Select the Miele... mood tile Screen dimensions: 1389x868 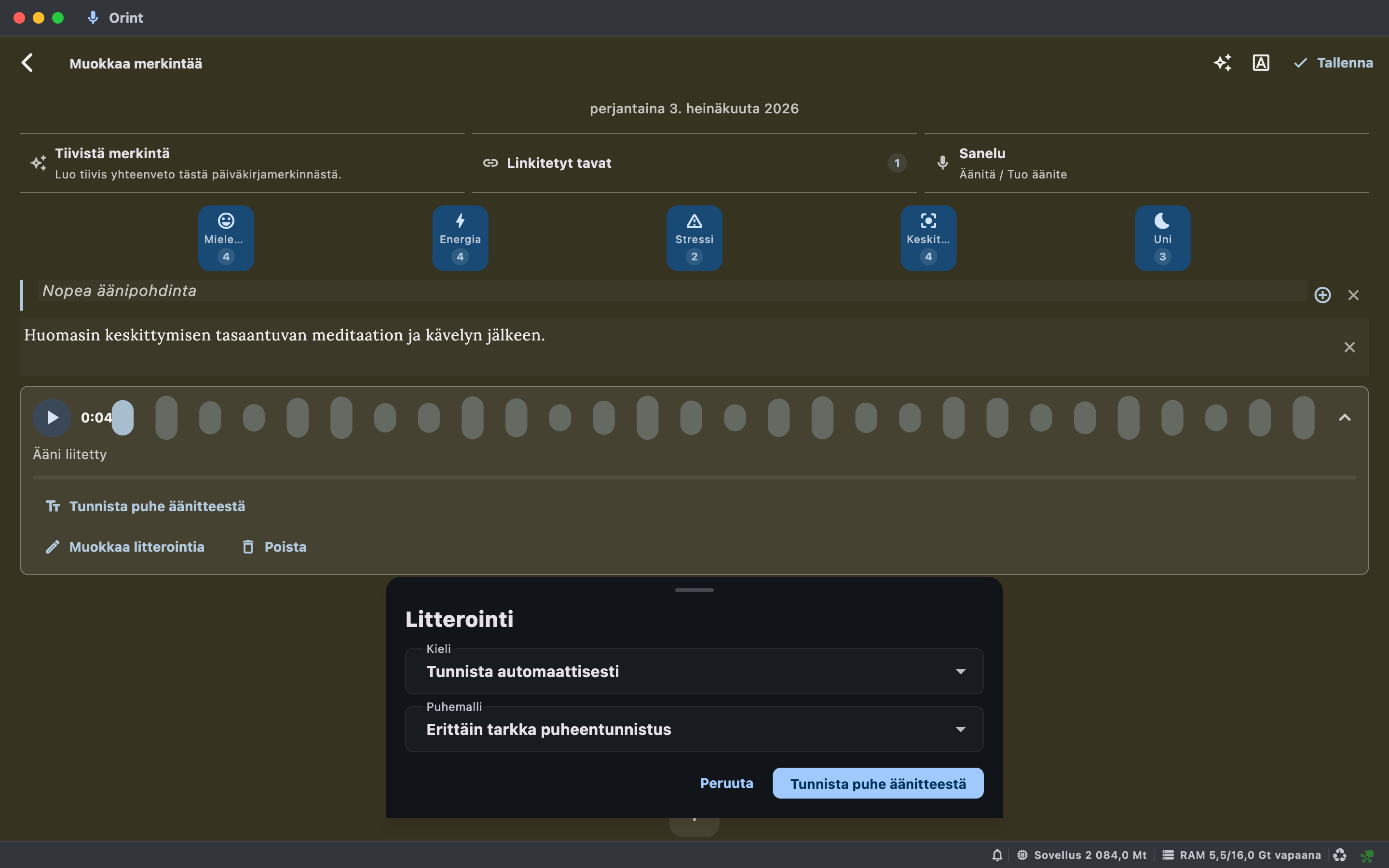click(x=226, y=238)
